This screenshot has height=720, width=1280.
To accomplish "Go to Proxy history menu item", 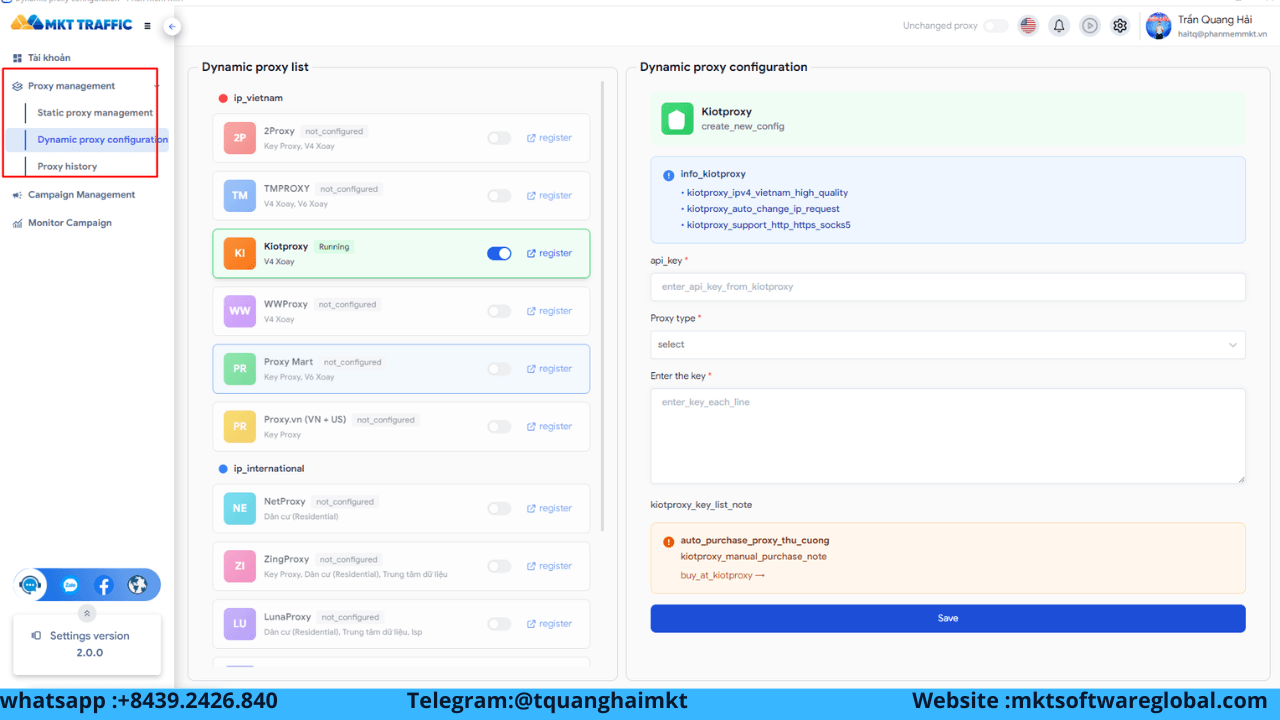I will point(67,166).
